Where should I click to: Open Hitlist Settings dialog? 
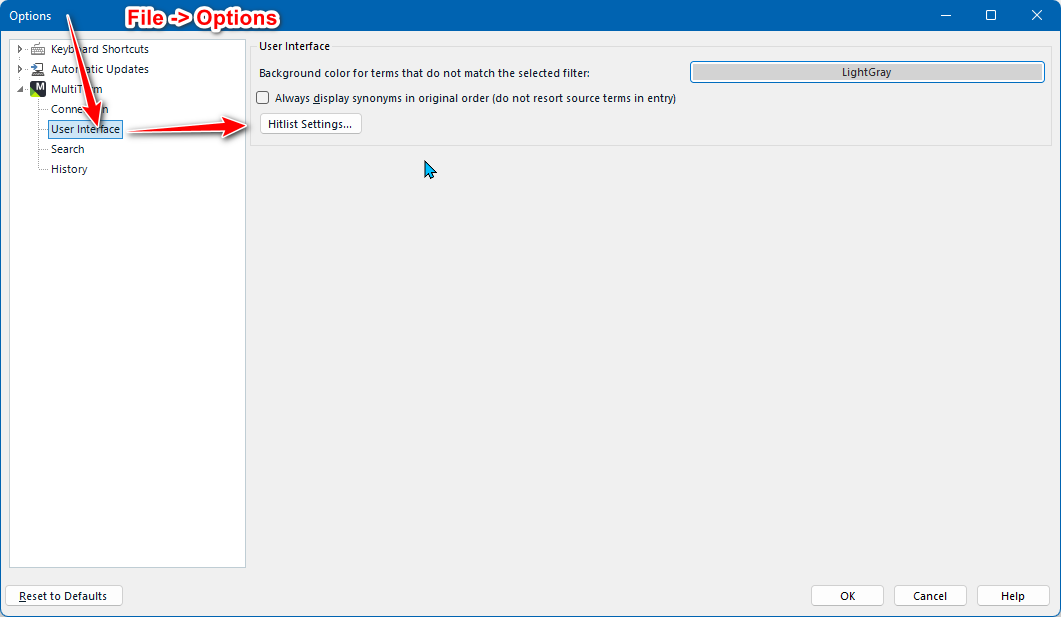pyautogui.click(x=311, y=124)
